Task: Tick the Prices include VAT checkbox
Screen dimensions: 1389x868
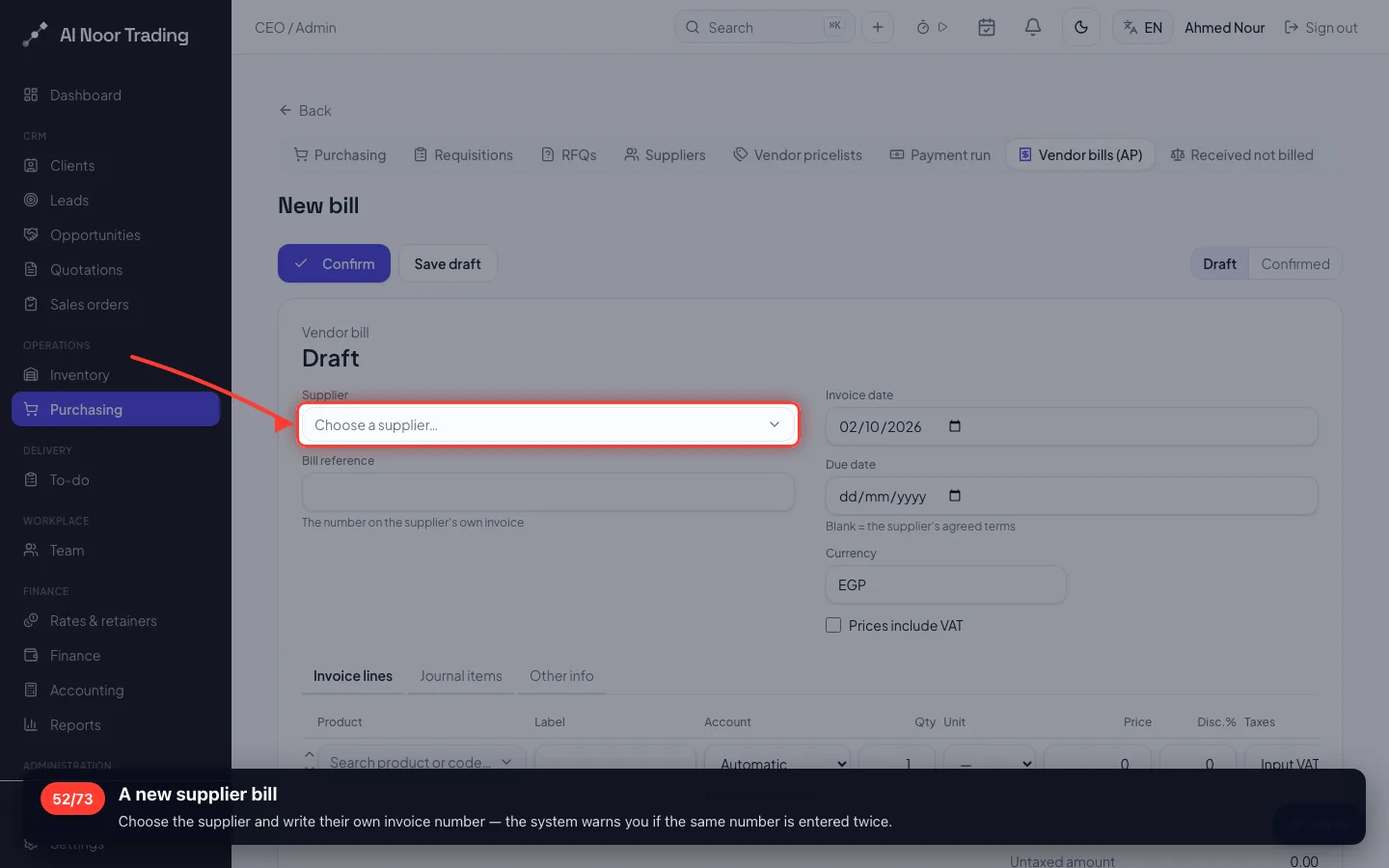Action: [833, 625]
